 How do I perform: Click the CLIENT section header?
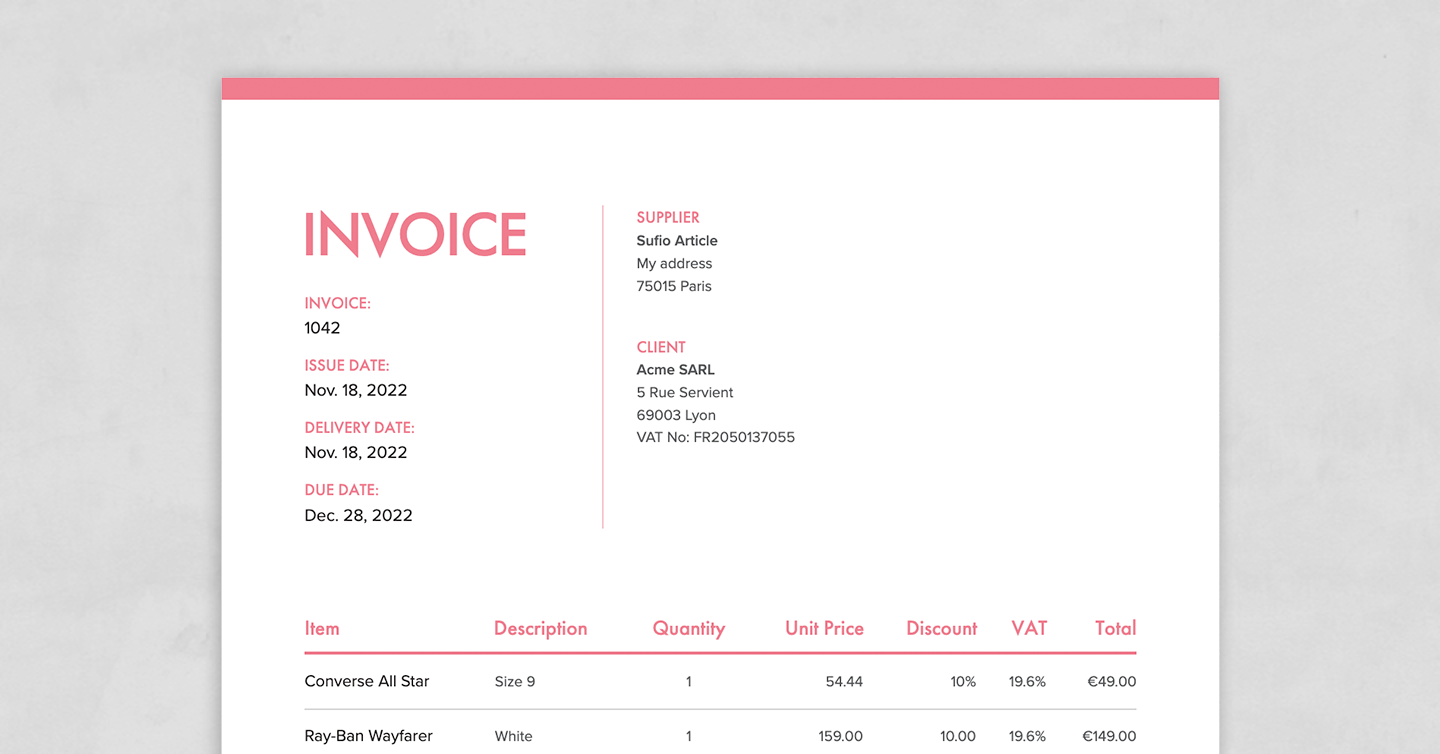coord(661,347)
